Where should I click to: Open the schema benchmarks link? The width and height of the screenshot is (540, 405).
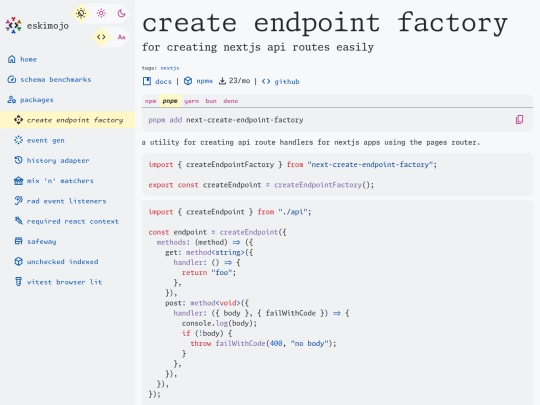[x=55, y=80]
